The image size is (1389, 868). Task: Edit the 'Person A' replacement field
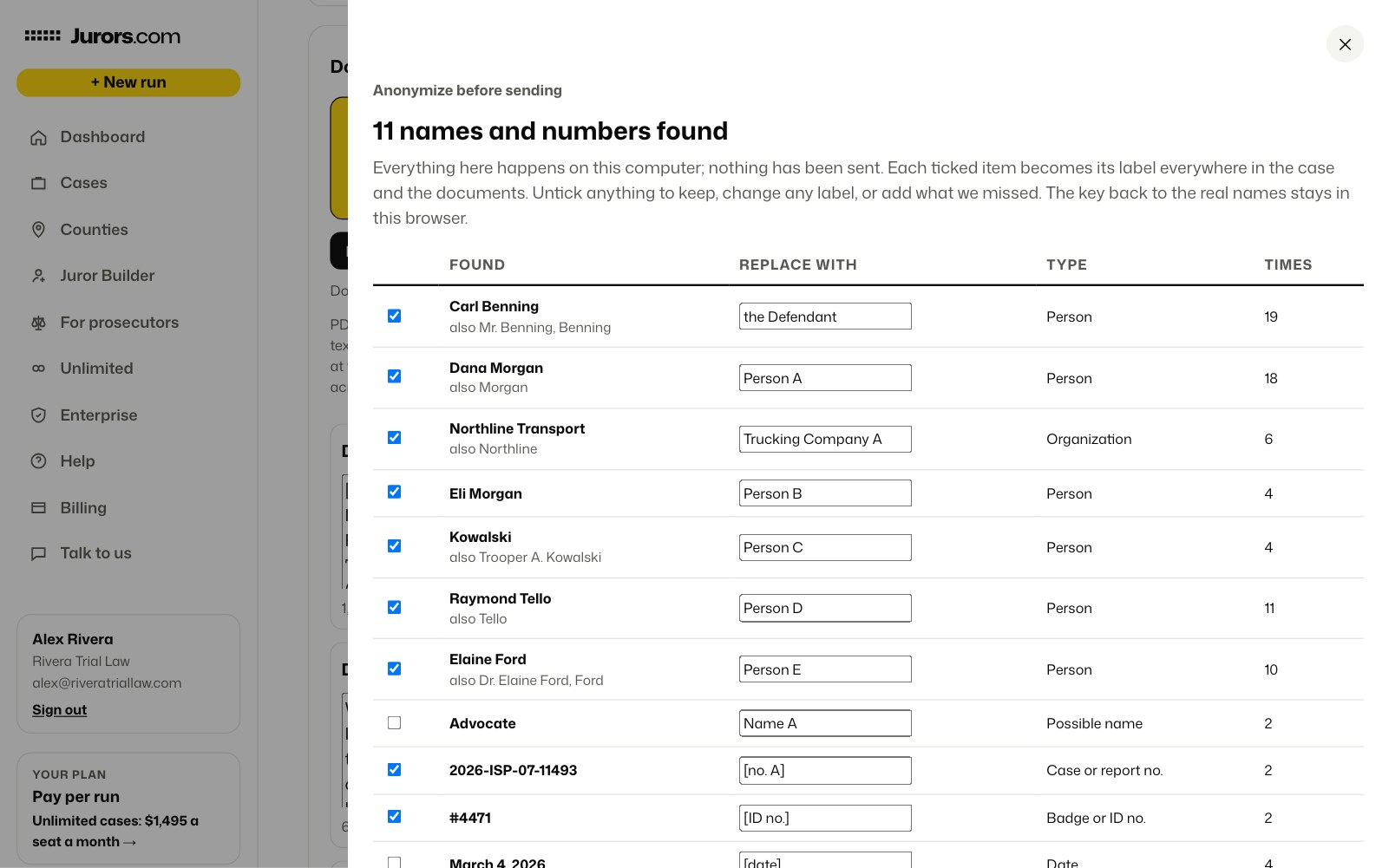825,378
